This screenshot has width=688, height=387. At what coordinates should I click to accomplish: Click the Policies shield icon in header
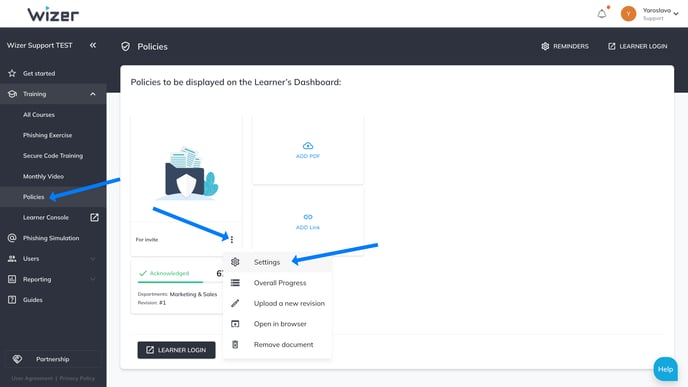(125, 47)
